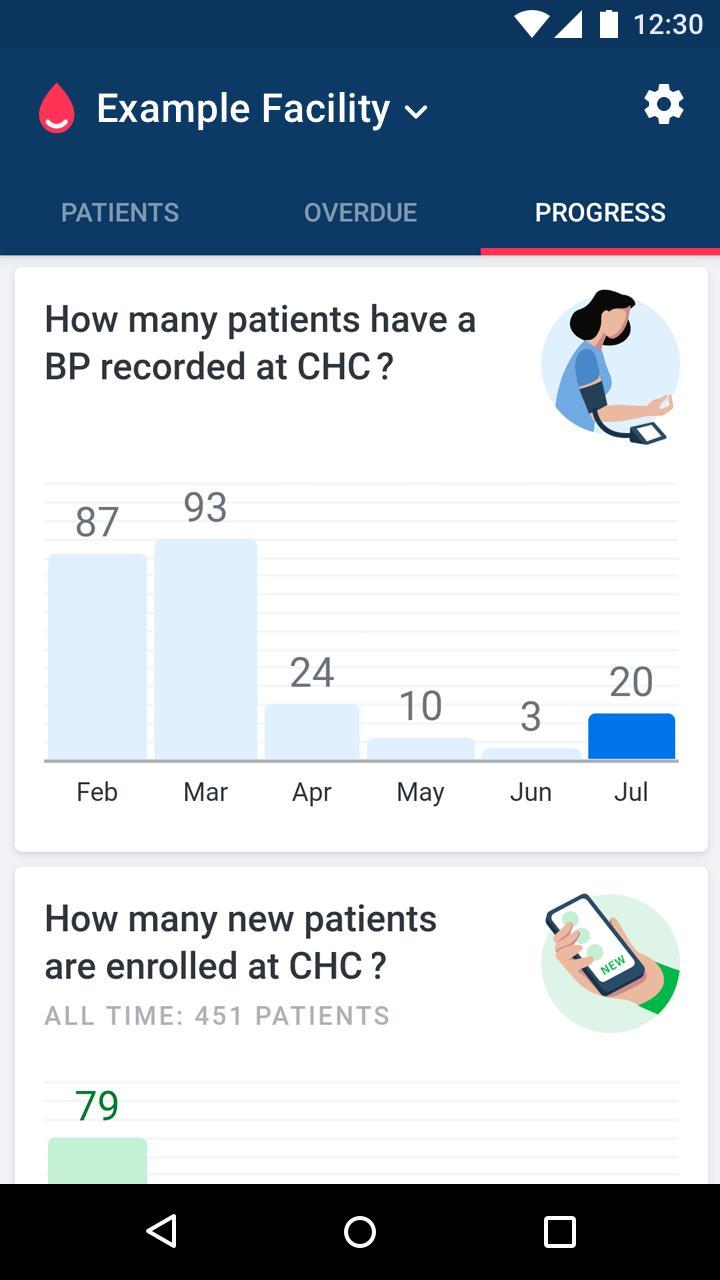This screenshot has height=1280, width=720.
Task: Tap the May bar showing 10
Action: (420, 748)
